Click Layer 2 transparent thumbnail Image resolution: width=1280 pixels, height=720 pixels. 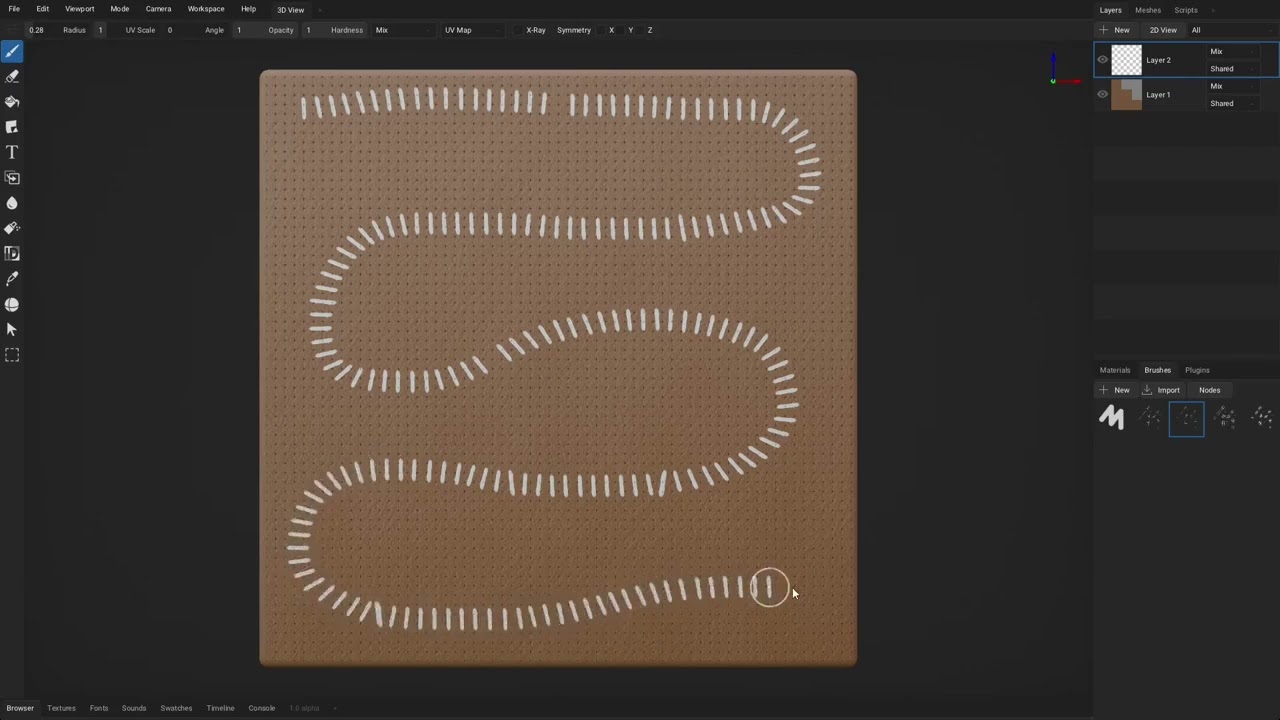(1127, 60)
